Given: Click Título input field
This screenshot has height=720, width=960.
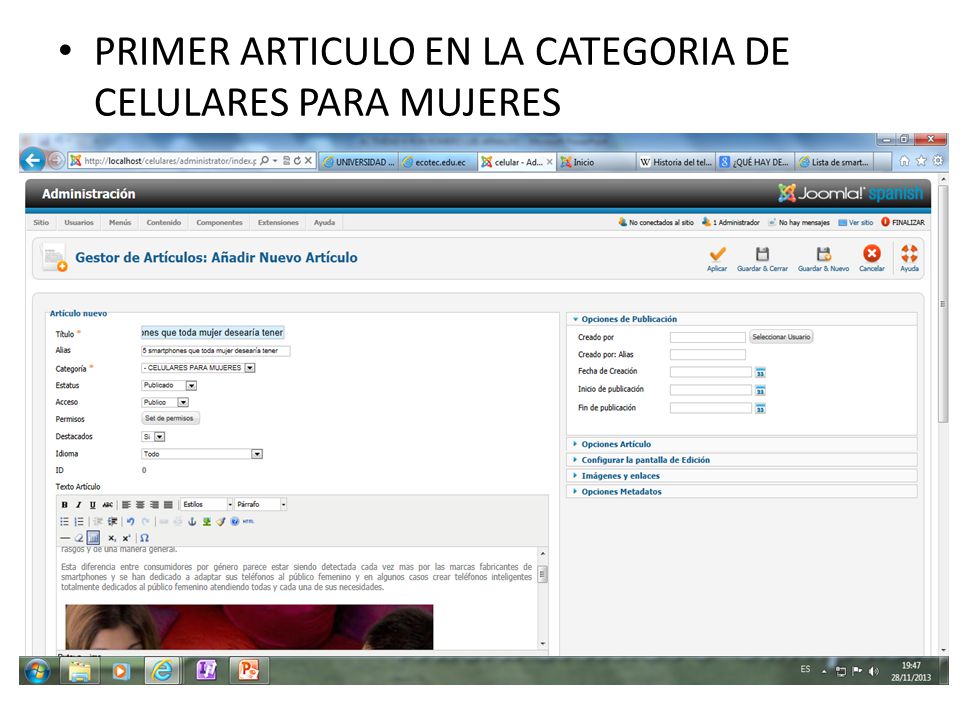Looking at the screenshot, I should coord(212,332).
